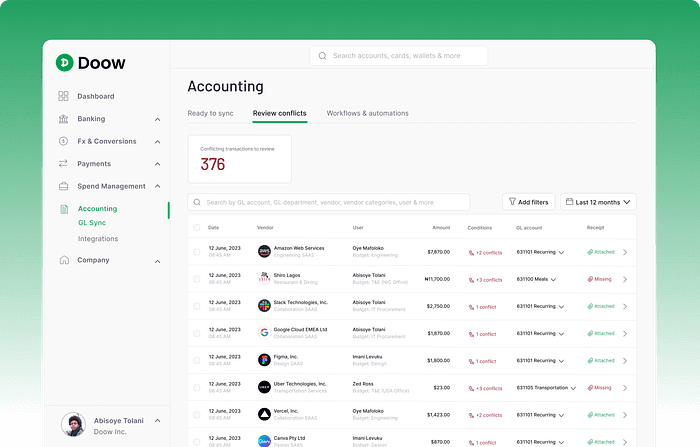Screen dimensions: 700x447
Task: Check the Uber Technologies row checkbox
Action: pyautogui.click(x=197, y=388)
